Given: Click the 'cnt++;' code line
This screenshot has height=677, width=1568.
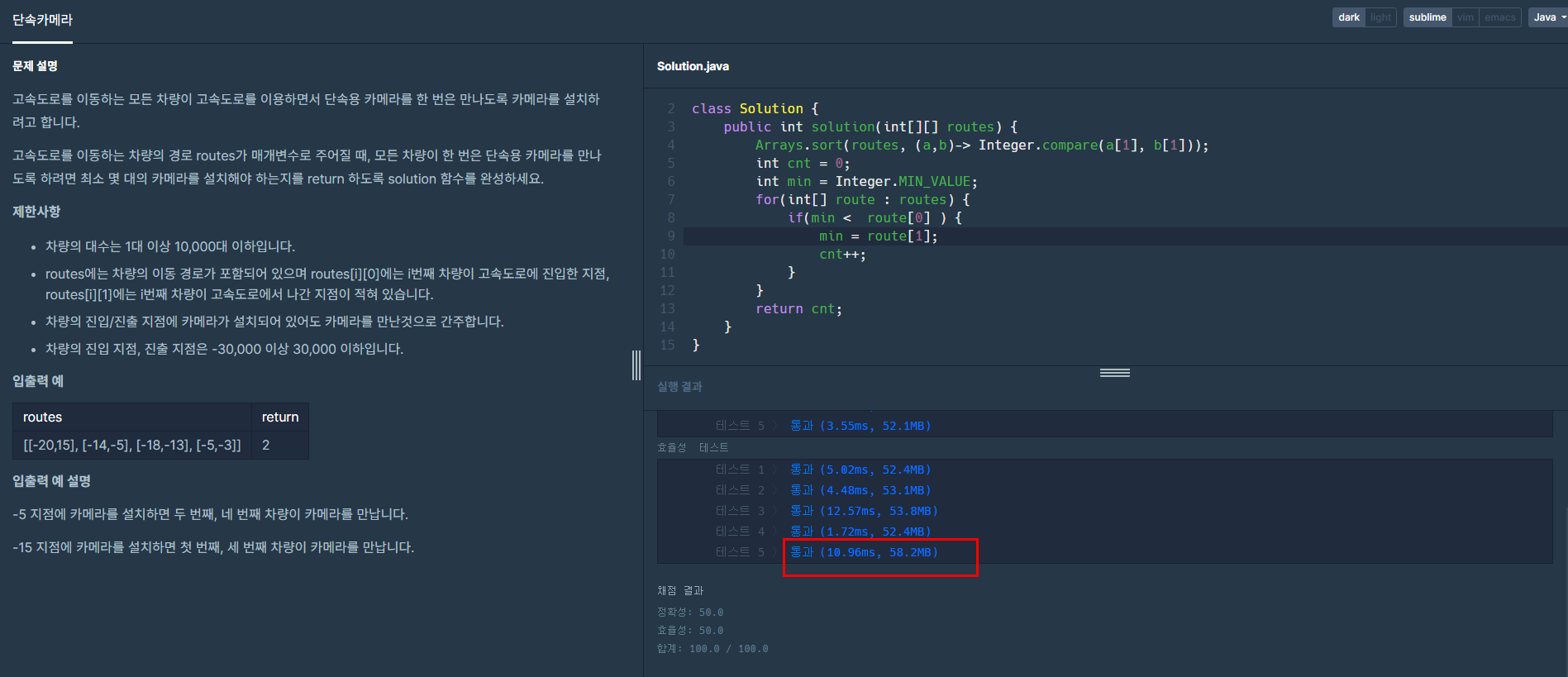Looking at the screenshot, I should click(842, 255).
